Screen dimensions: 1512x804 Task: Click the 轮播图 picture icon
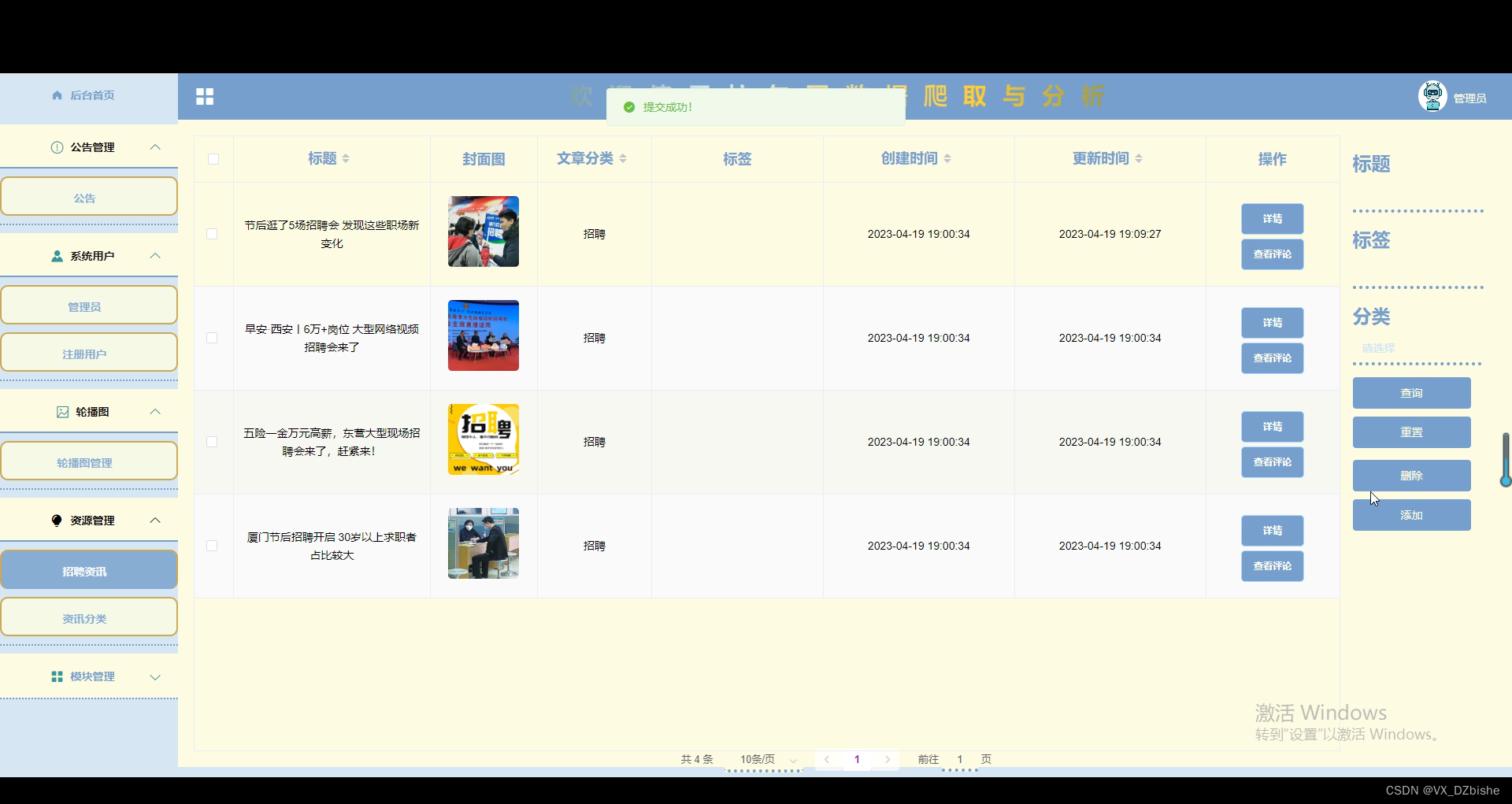pyautogui.click(x=63, y=412)
